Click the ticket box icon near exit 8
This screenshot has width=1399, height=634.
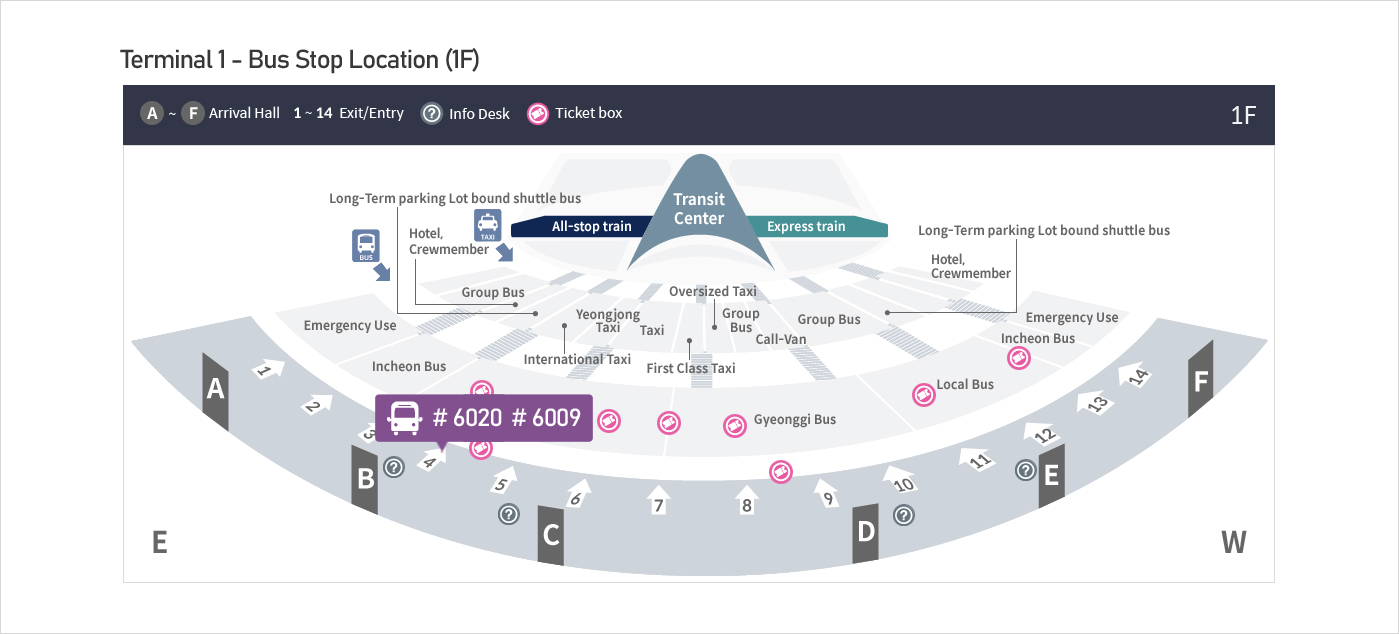(x=780, y=471)
